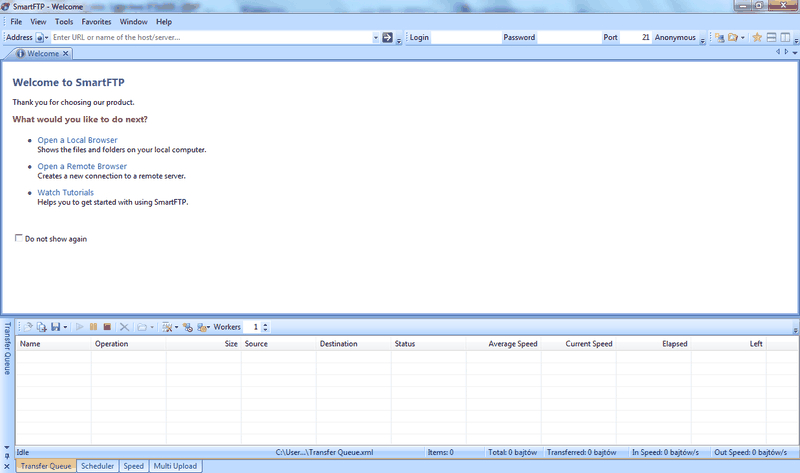The height and width of the screenshot is (473, 800).
Task: Pause the transfer queue
Action: point(93,327)
